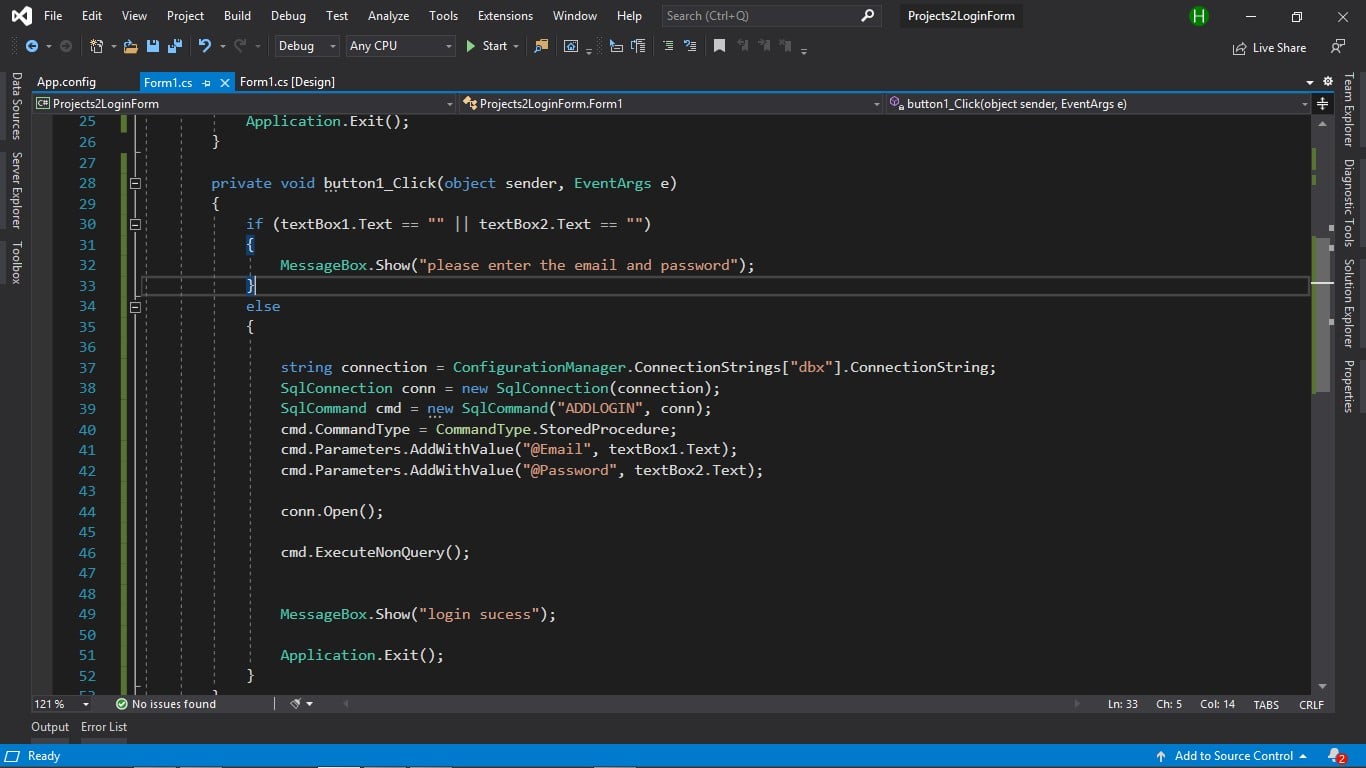The width and height of the screenshot is (1366, 768).
Task: Collapse the button1_Click method outline
Action: (135, 183)
